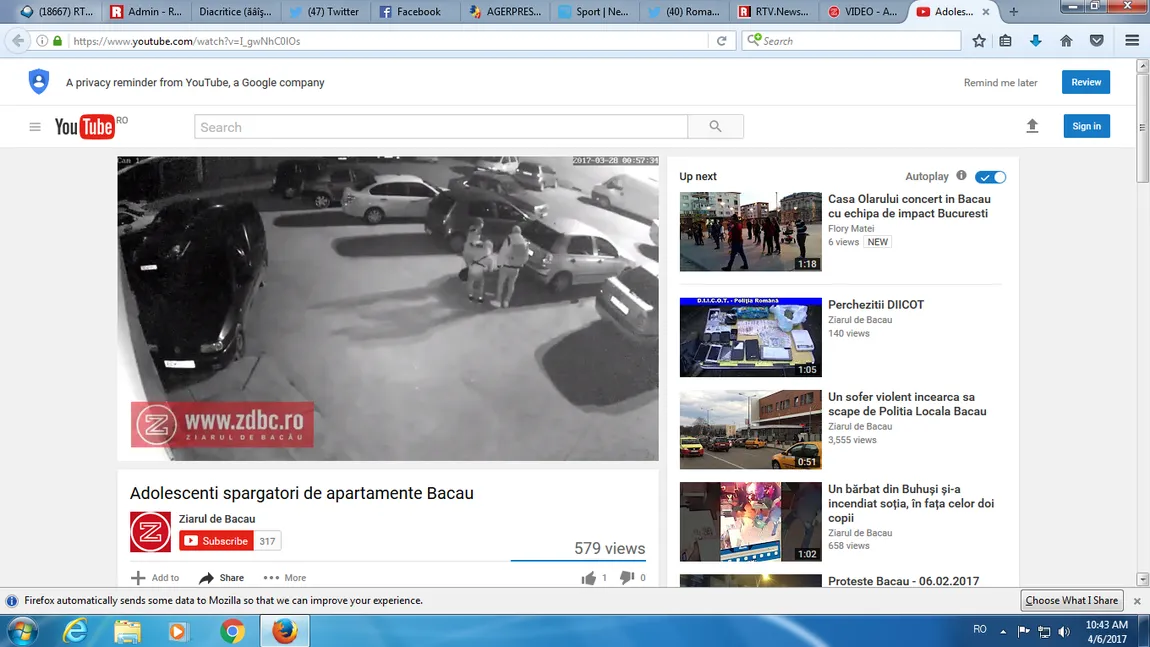Click the green padlock security icon
The image size is (1150, 647).
57,41
